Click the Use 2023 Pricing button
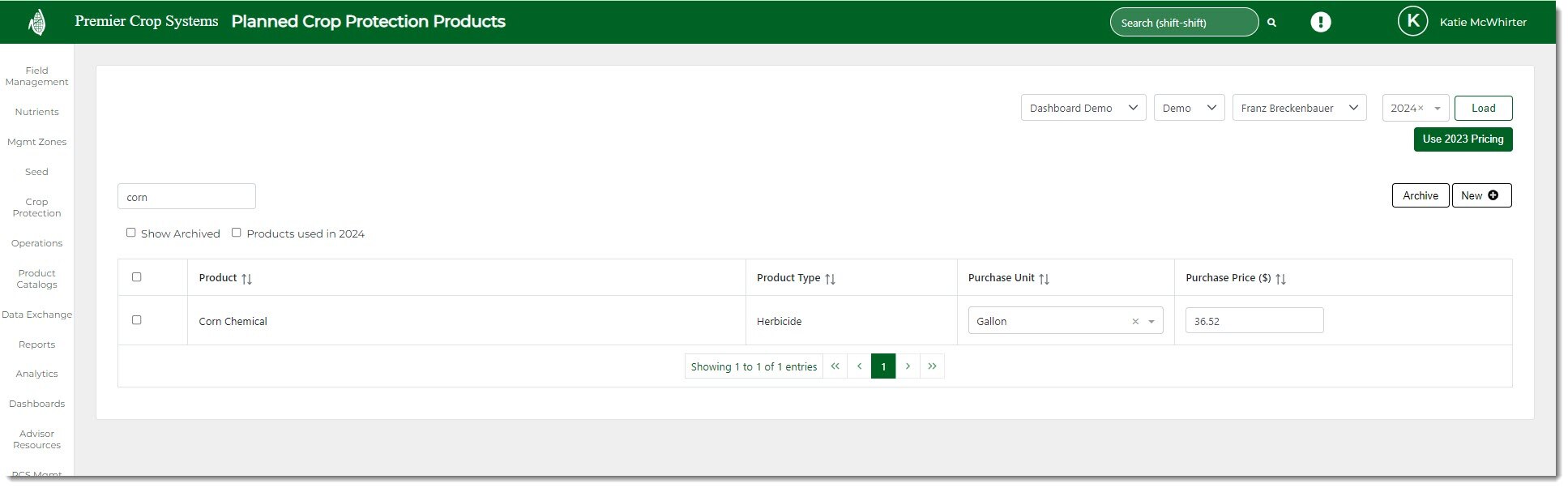The width and height of the screenshot is (1568, 488). coord(1462,139)
